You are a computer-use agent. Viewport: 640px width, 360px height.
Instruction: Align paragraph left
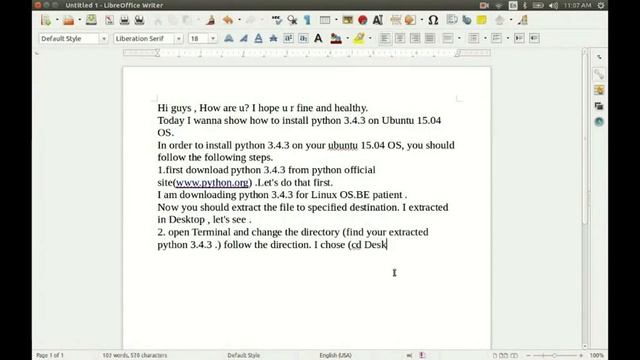click(x=384, y=38)
